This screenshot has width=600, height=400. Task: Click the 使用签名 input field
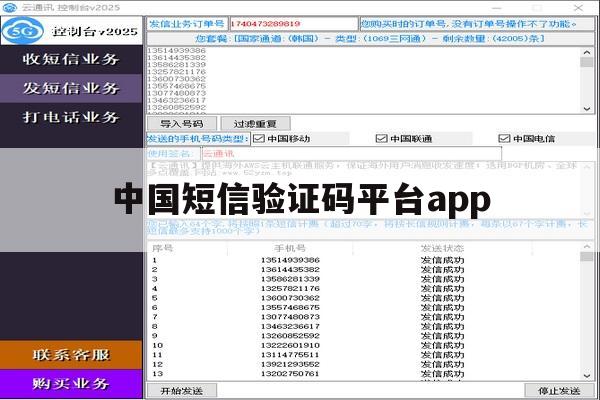tap(352, 154)
